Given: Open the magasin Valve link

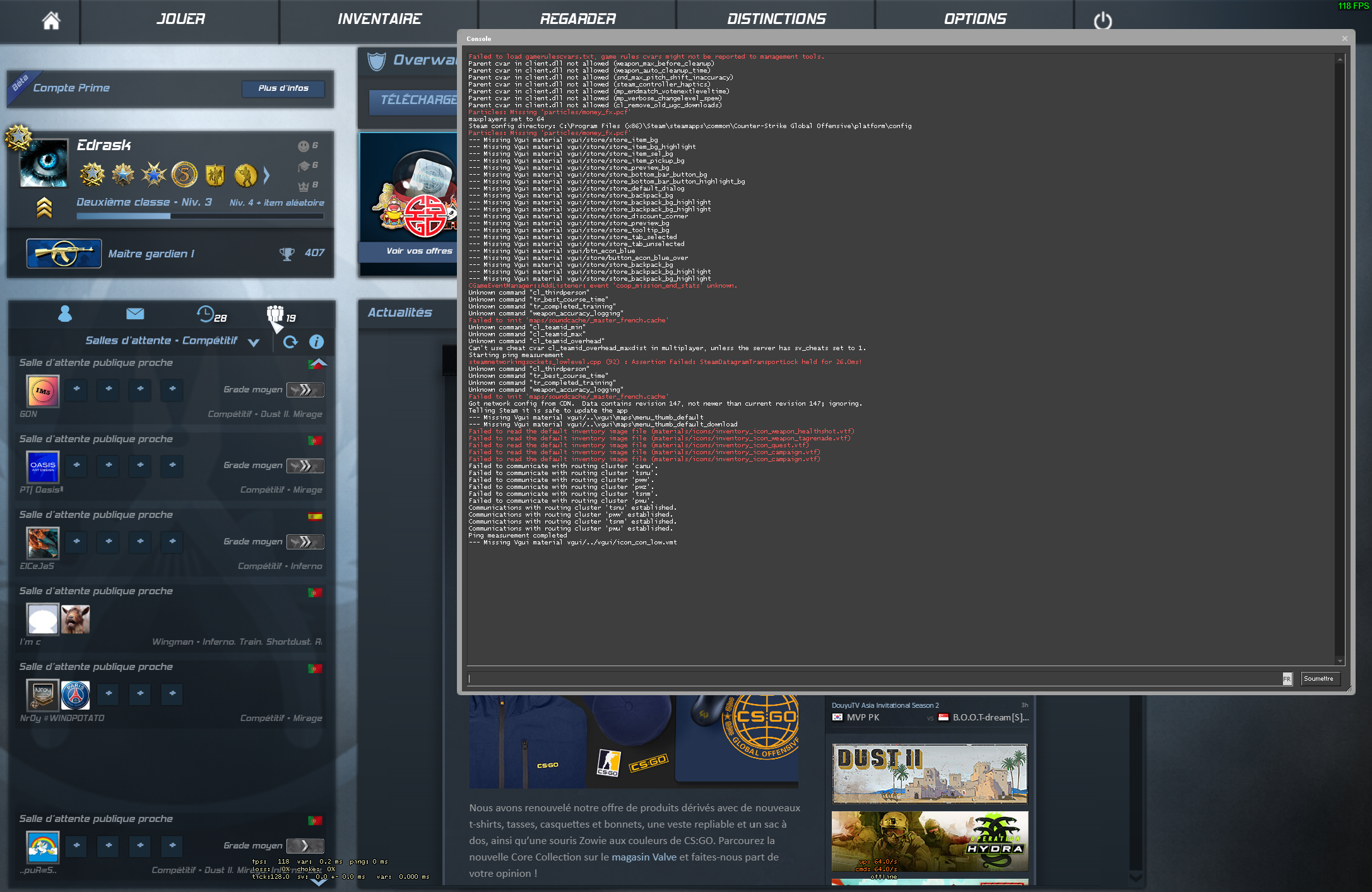Looking at the screenshot, I should click(644, 857).
